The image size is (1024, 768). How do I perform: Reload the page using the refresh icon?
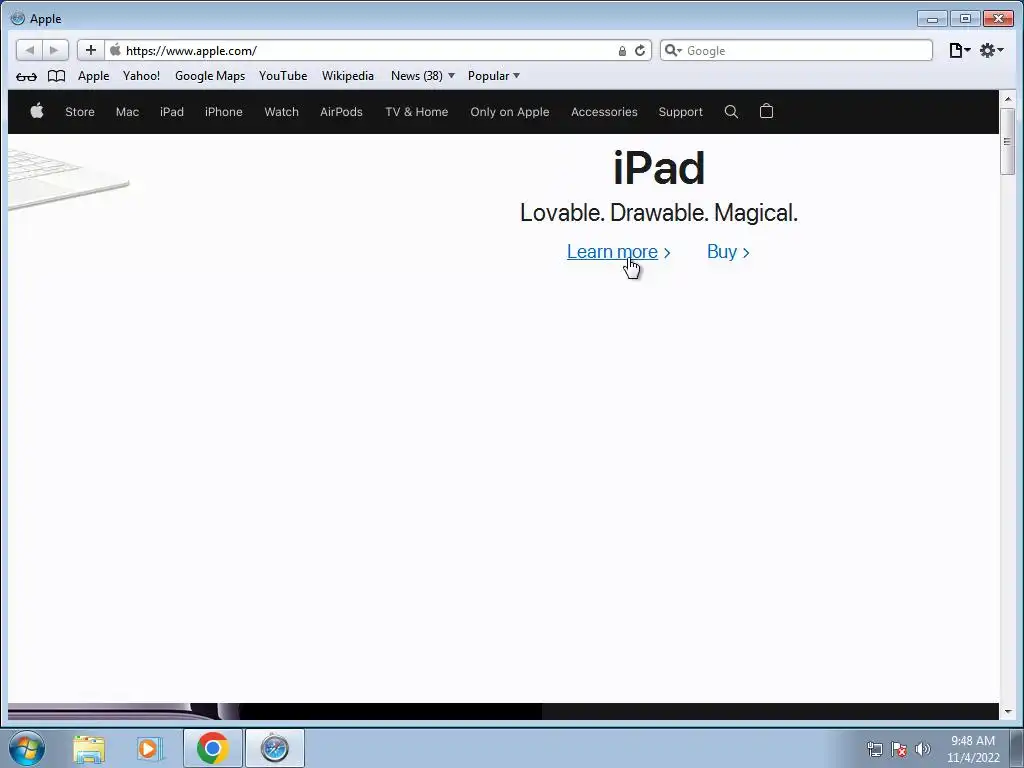[640, 50]
